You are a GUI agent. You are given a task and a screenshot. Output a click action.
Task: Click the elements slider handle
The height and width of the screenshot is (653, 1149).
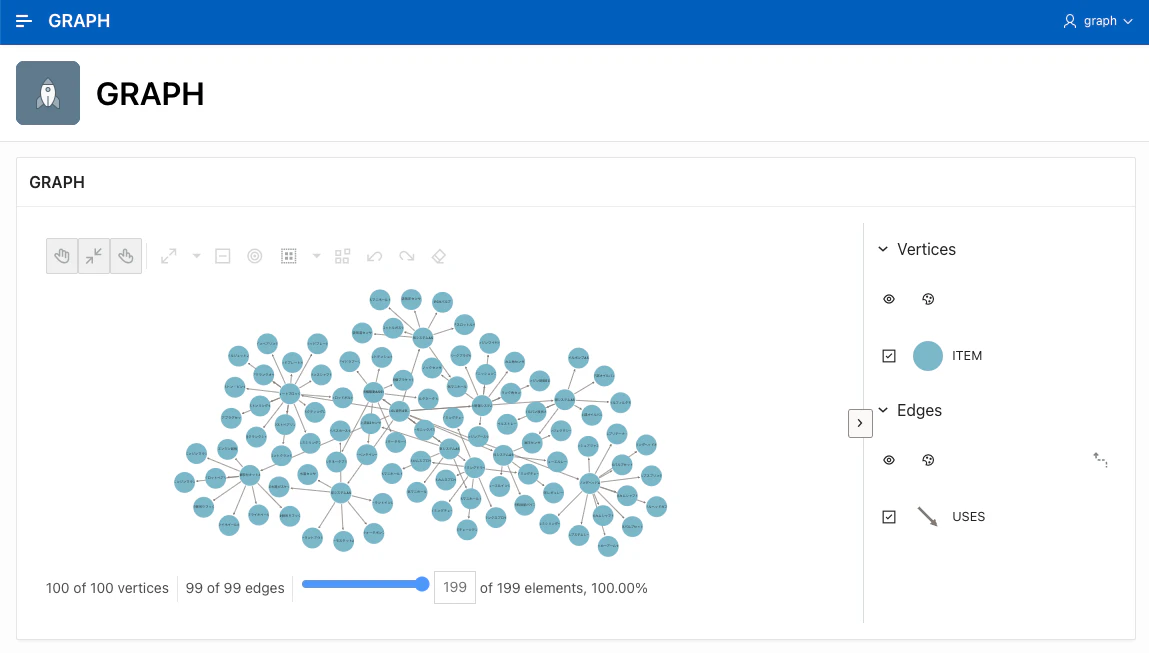pyautogui.click(x=422, y=584)
